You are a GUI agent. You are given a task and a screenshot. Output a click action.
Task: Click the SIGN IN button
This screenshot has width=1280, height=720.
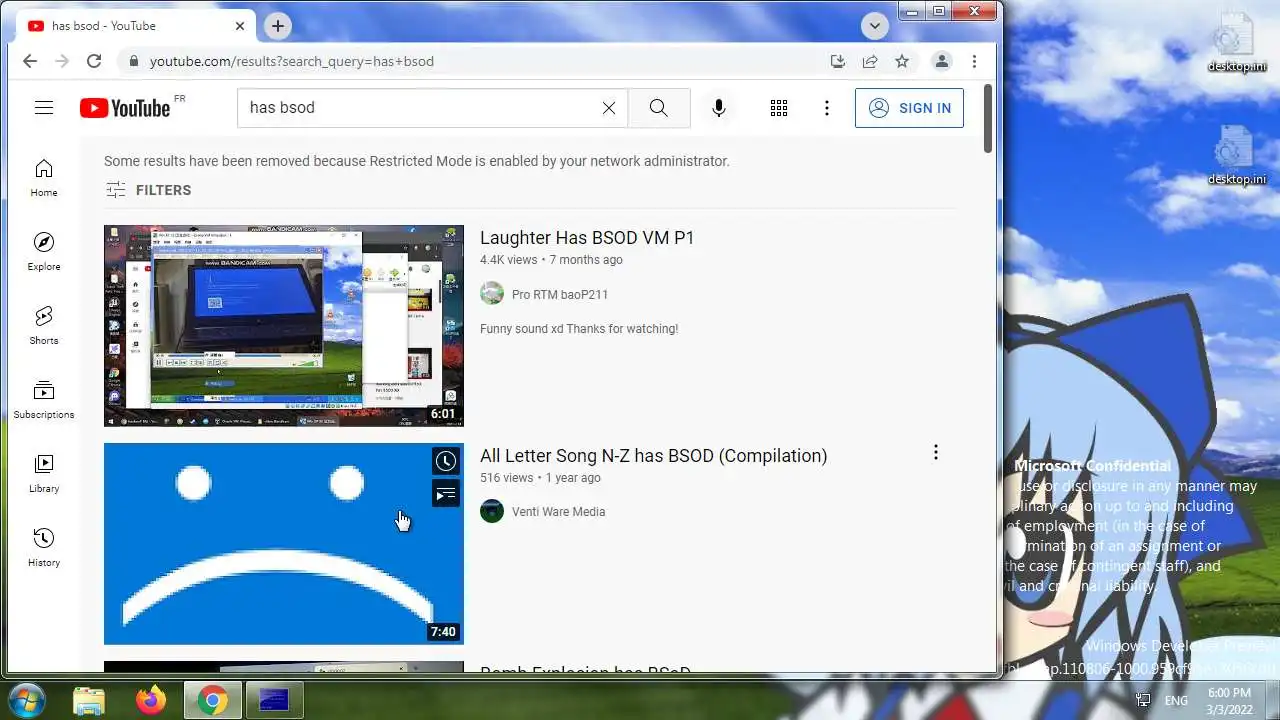click(909, 108)
